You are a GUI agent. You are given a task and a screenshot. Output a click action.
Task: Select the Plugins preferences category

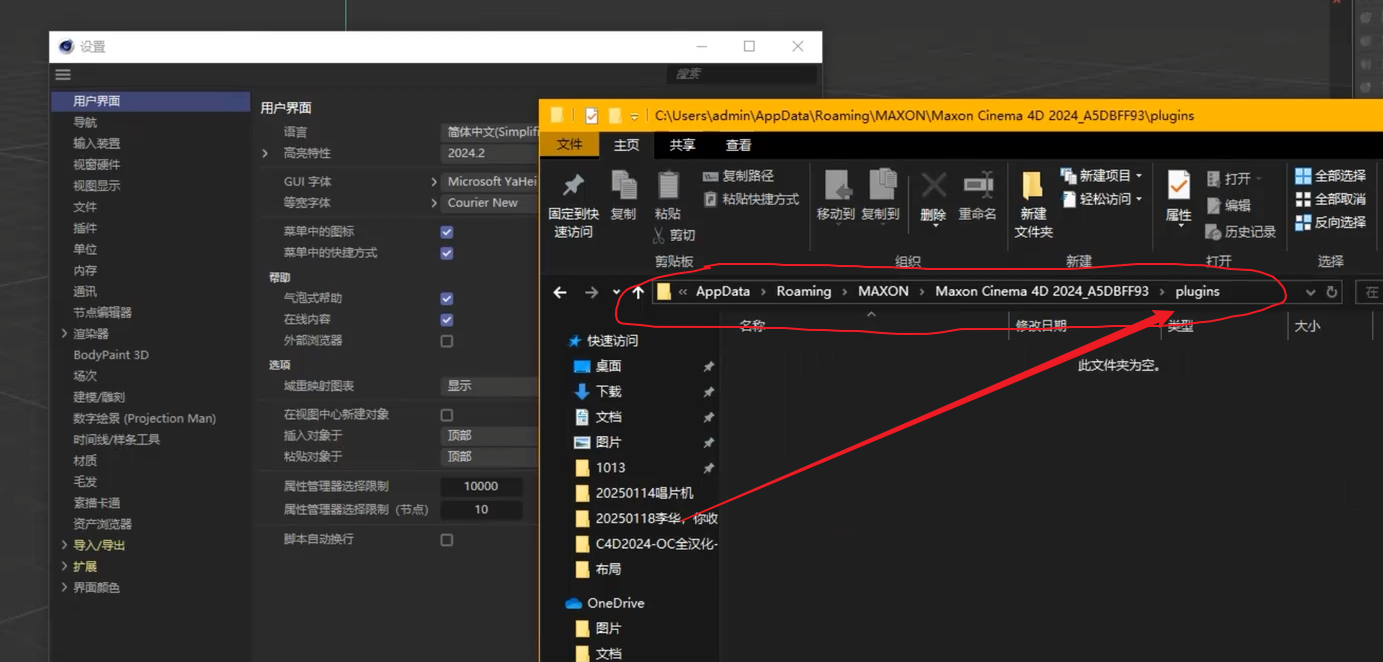click(85, 228)
